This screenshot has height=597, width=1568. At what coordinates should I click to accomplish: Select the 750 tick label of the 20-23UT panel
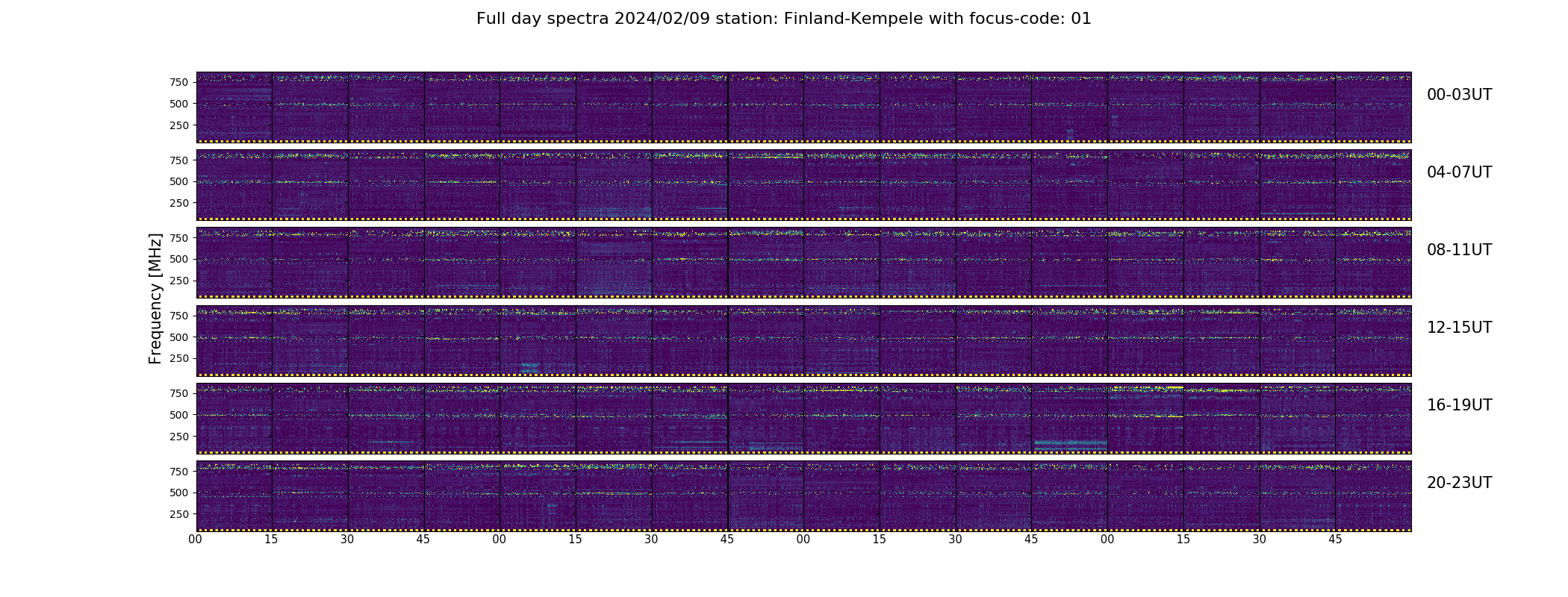point(179,472)
